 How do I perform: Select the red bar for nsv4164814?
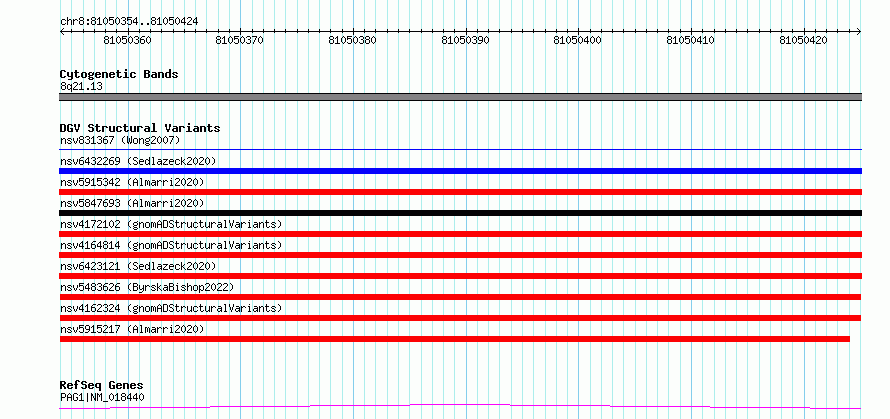point(460,255)
